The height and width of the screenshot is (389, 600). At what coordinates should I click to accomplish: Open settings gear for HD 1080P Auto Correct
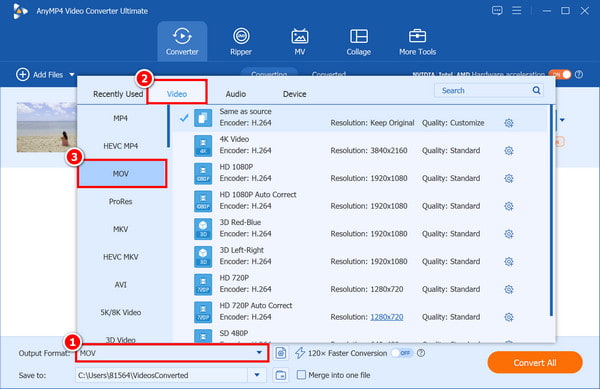click(509, 206)
